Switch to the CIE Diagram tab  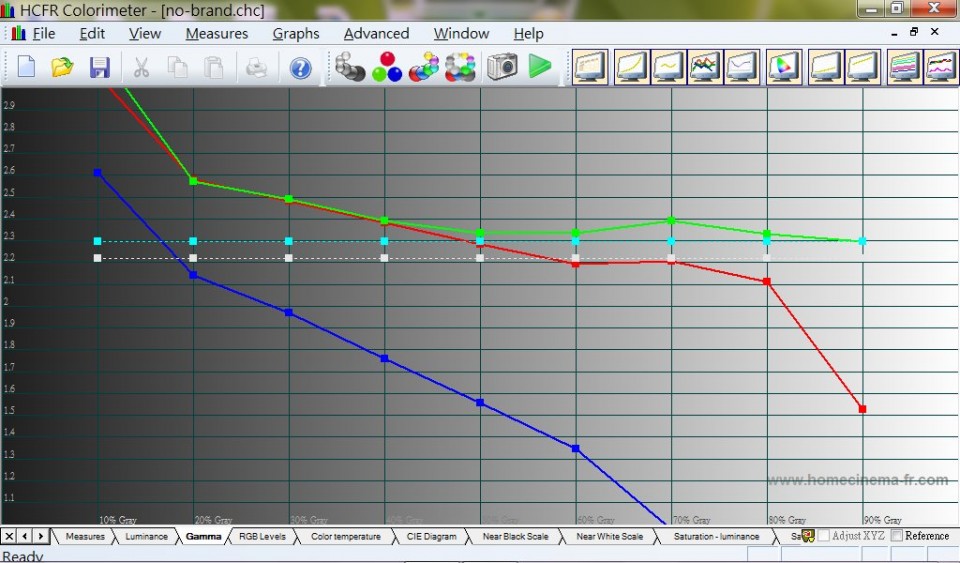(432, 537)
